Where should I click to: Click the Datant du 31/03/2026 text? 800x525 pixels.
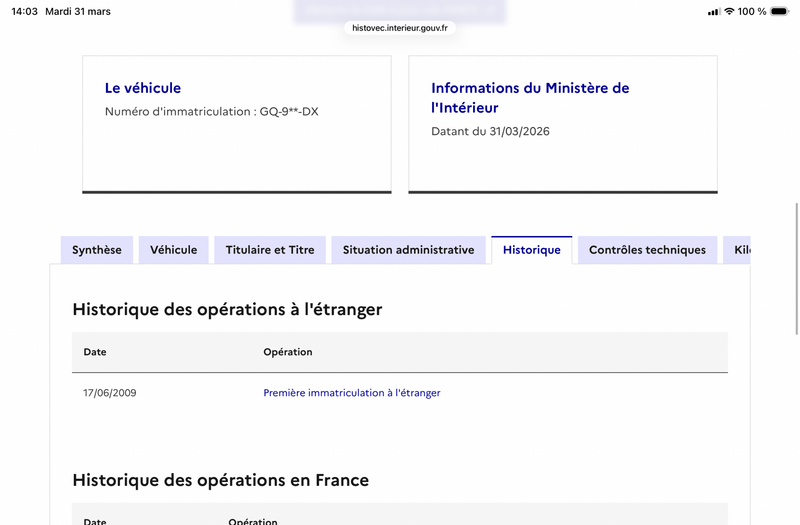490,131
